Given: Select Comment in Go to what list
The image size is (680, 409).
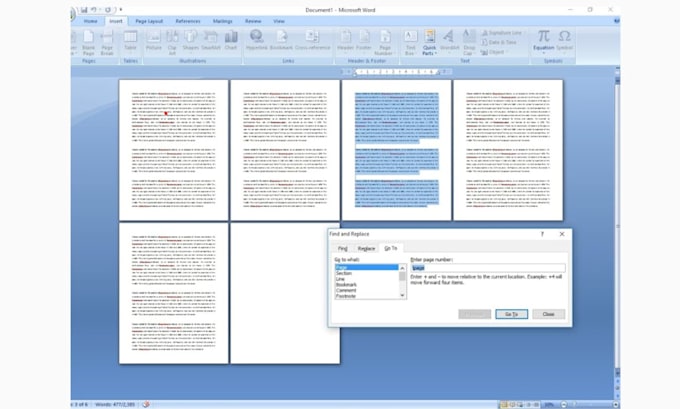Looking at the screenshot, I should tap(366, 290).
